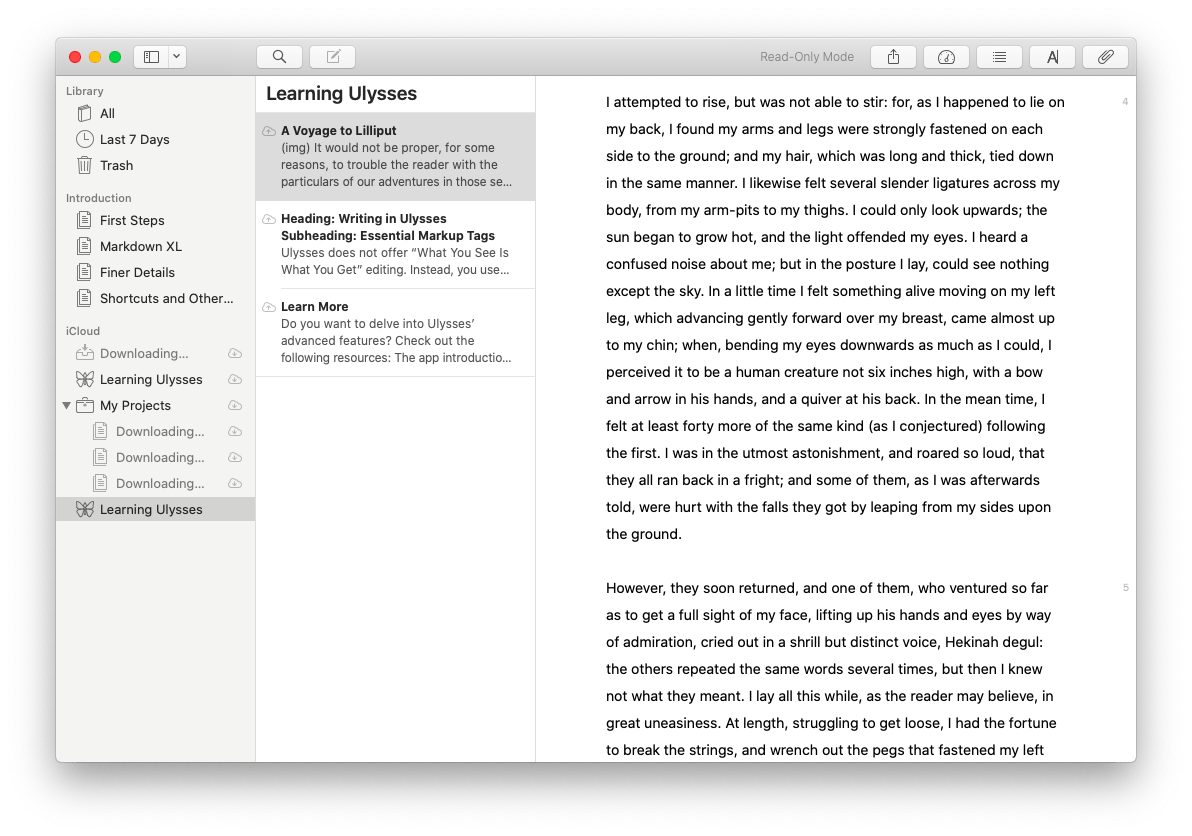Open Finer Details introduction sheet
Image resolution: width=1192 pixels, height=836 pixels.
click(155, 272)
